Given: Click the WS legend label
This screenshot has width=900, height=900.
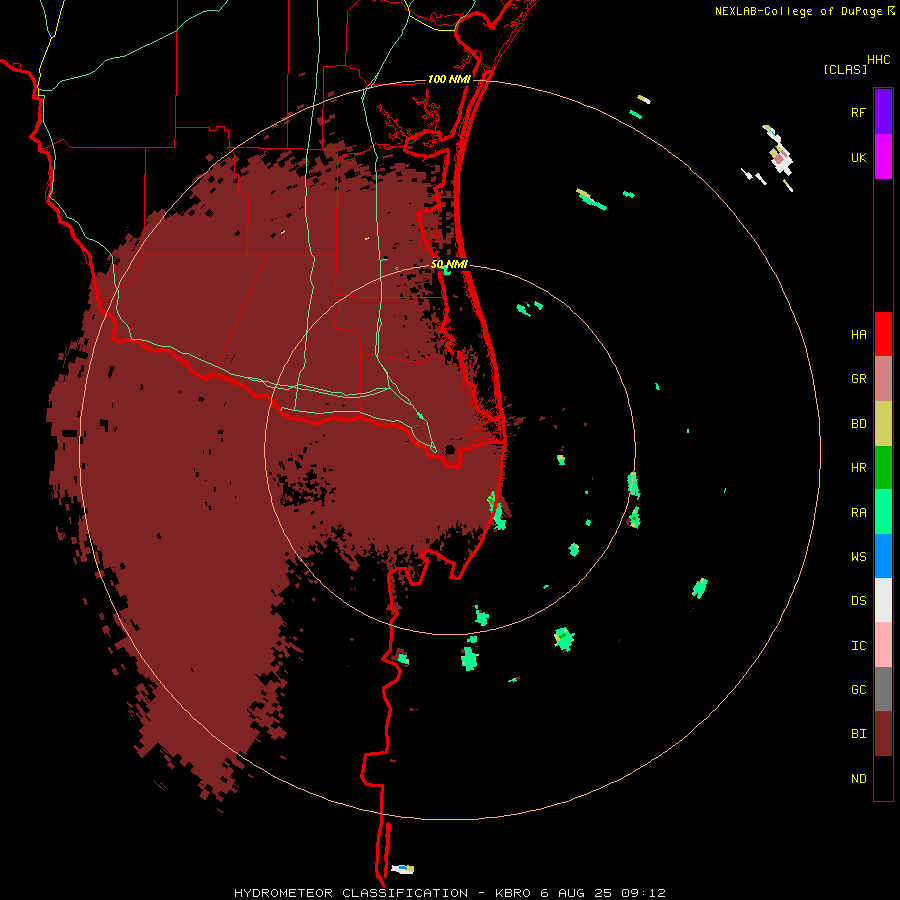Looking at the screenshot, I should point(858,556).
